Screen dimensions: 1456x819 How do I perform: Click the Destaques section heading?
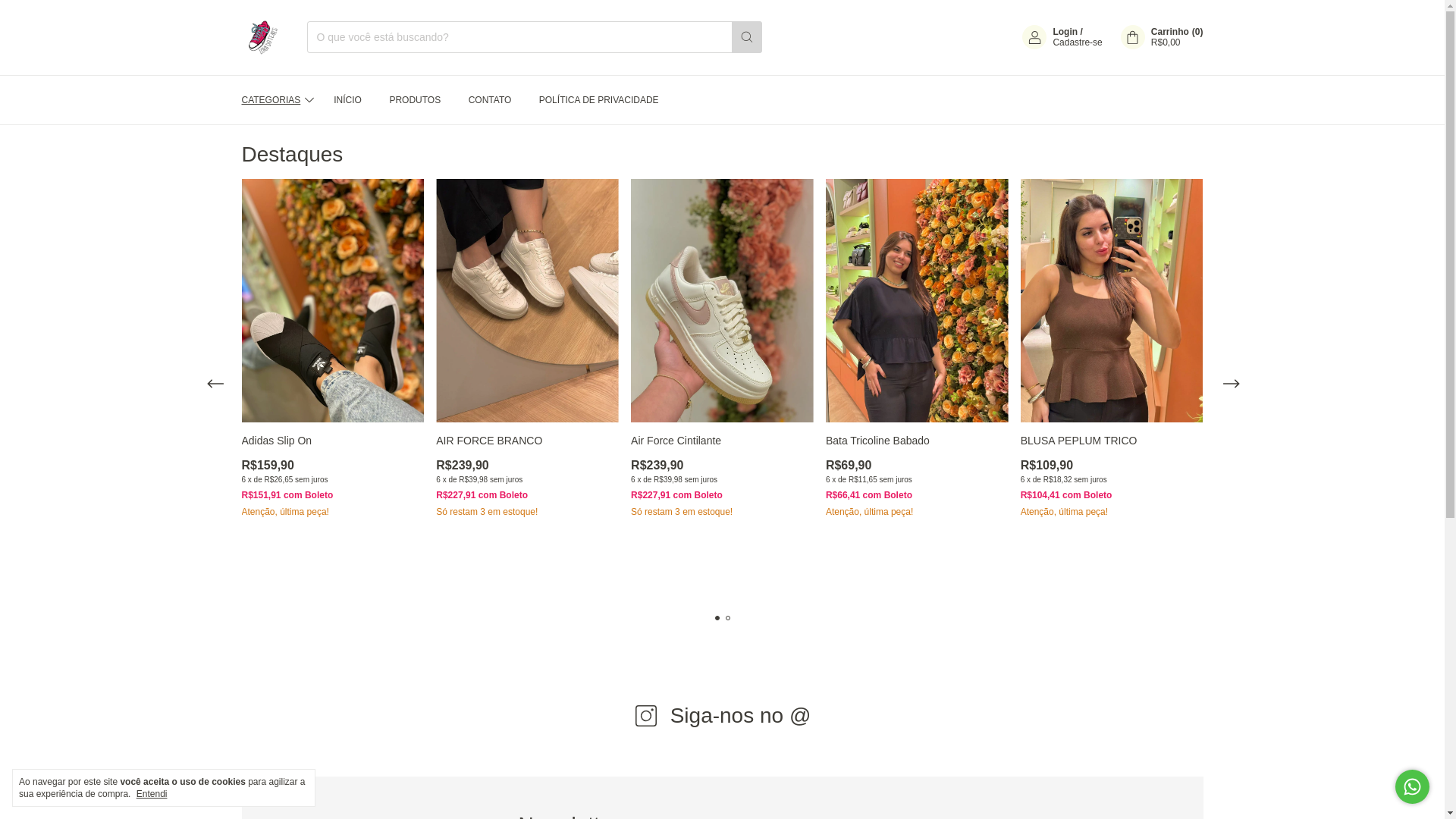coord(292,155)
